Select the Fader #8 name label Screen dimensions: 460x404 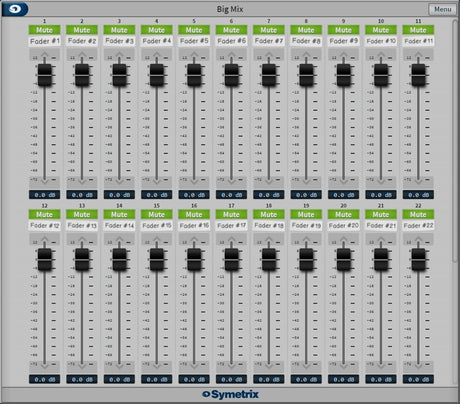click(306, 41)
